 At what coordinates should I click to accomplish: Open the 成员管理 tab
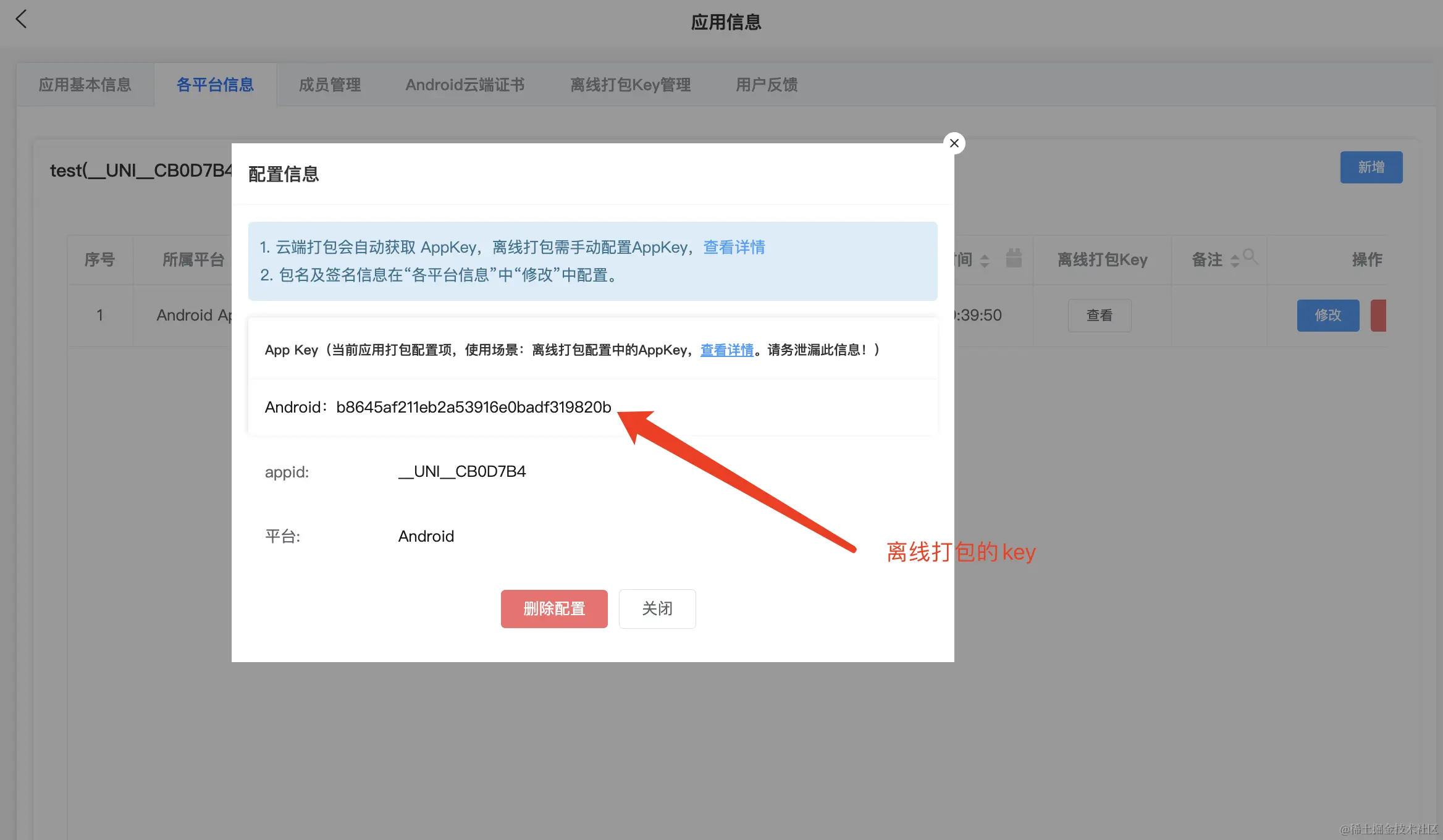[x=330, y=85]
